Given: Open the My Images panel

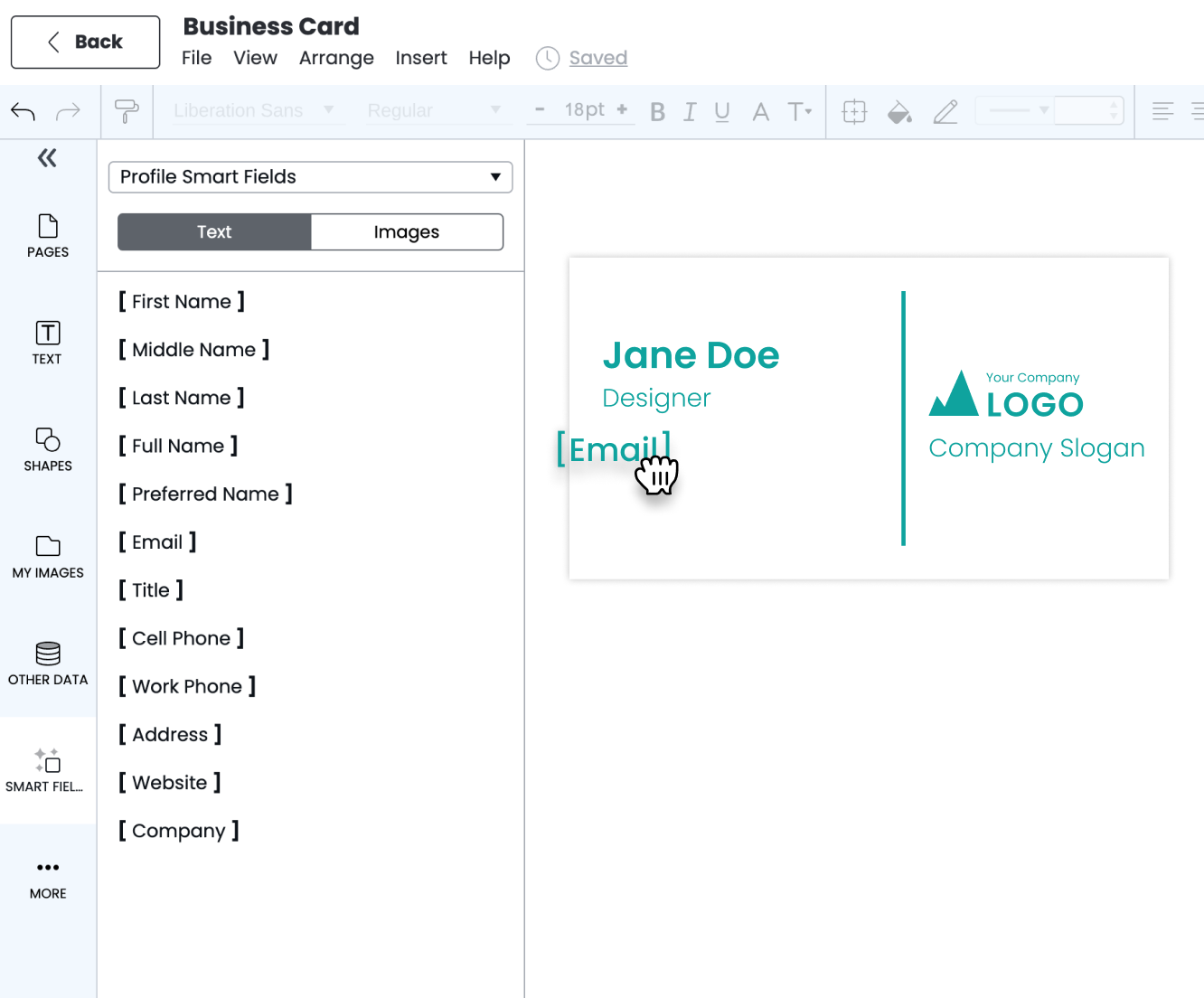Looking at the screenshot, I should pyautogui.click(x=47, y=556).
